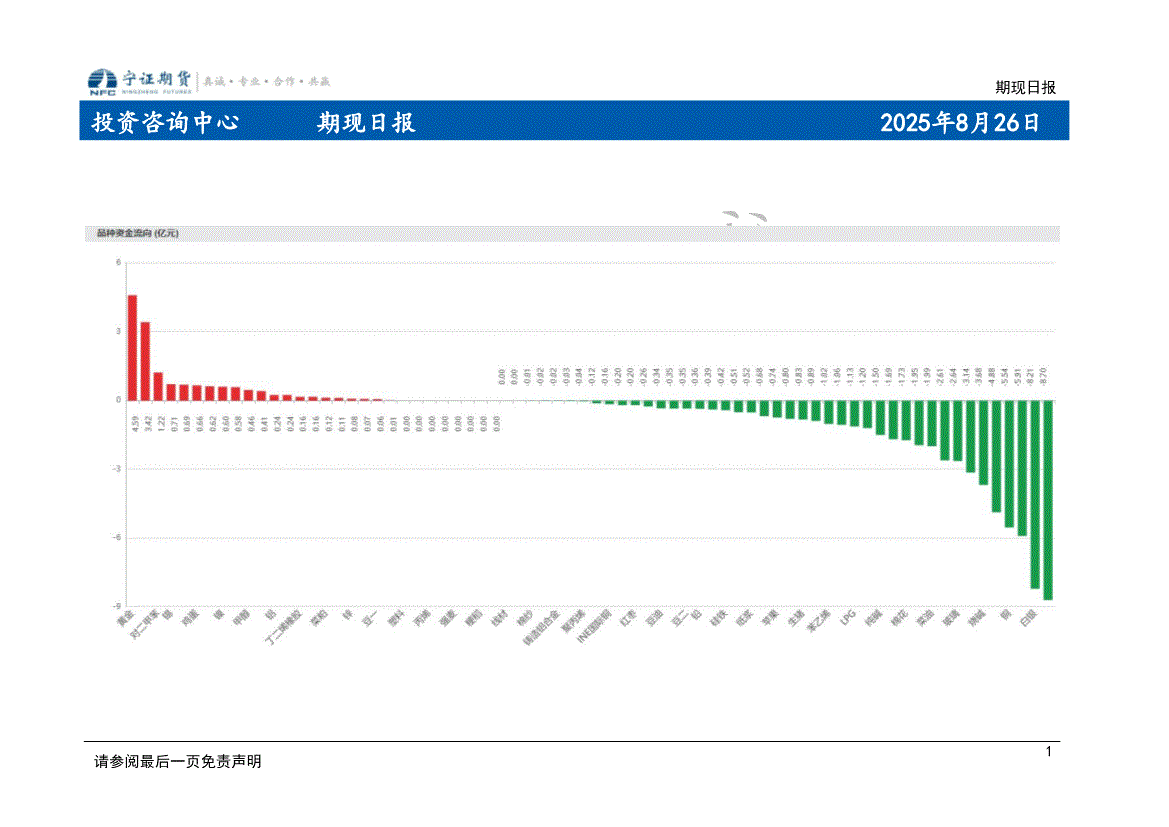Click the chart title 品种资金流向 (亿元)
Viewport: 1169px width, 827px height.
pyautogui.click(x=137, y=233)
